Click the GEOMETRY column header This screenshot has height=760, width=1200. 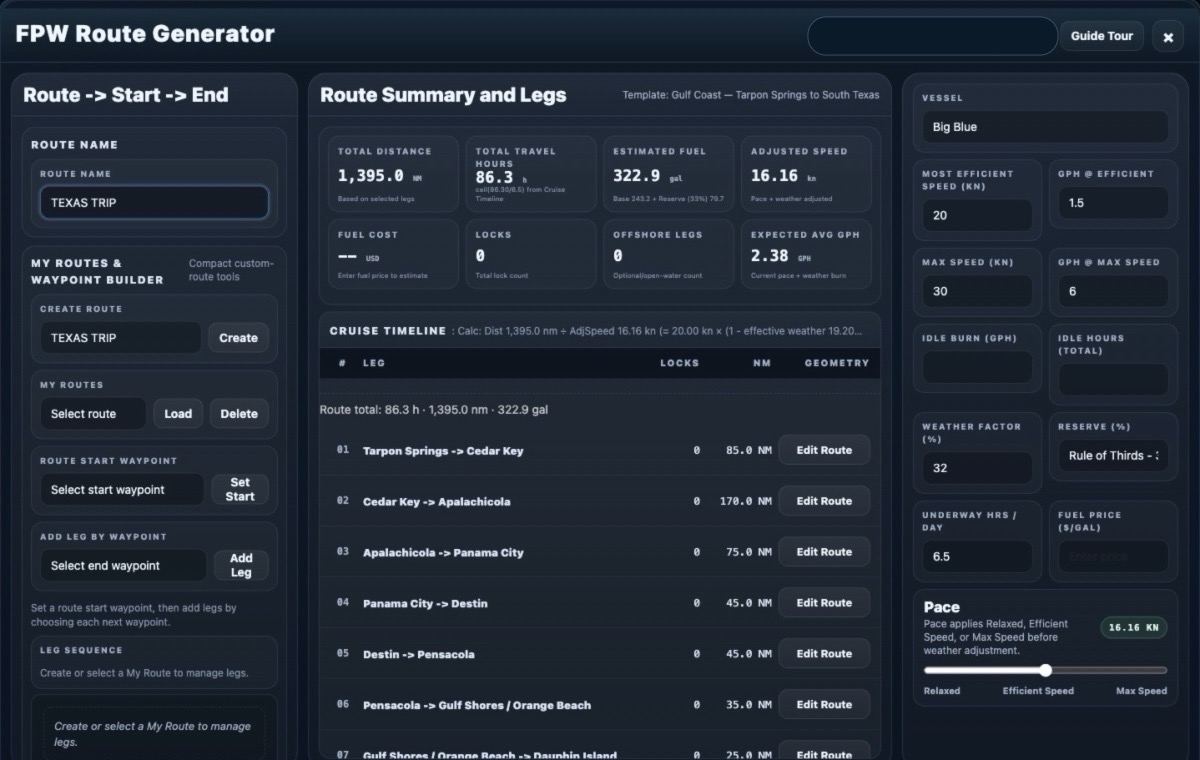[x=837, y=363]
